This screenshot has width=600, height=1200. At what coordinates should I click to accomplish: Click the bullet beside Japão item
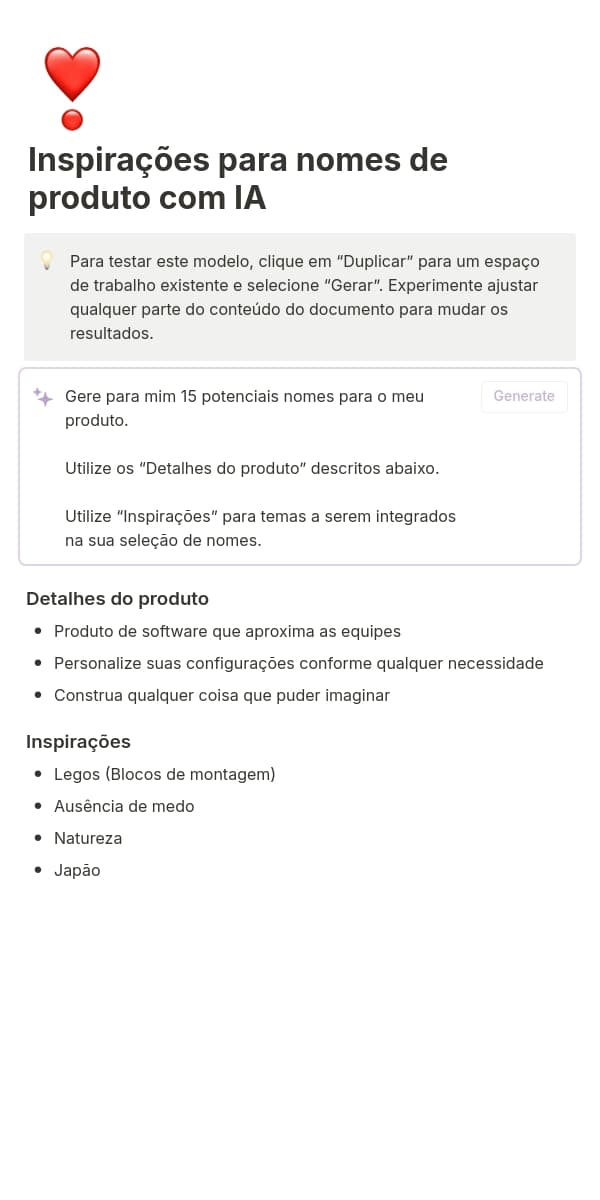(x=38, y=870)
